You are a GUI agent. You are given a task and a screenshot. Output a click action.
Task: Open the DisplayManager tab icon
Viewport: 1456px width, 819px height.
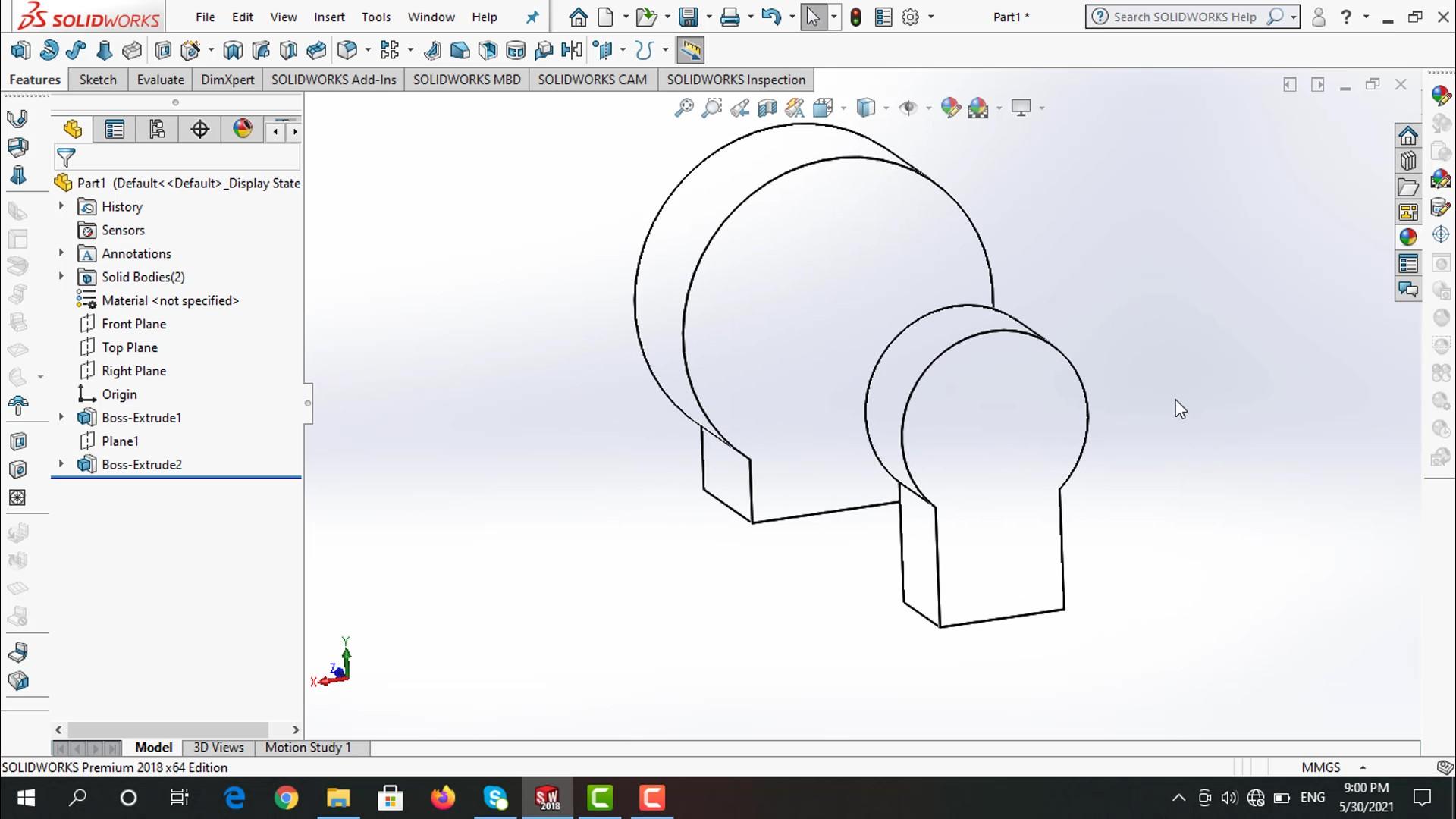click(x=243, y=130)
